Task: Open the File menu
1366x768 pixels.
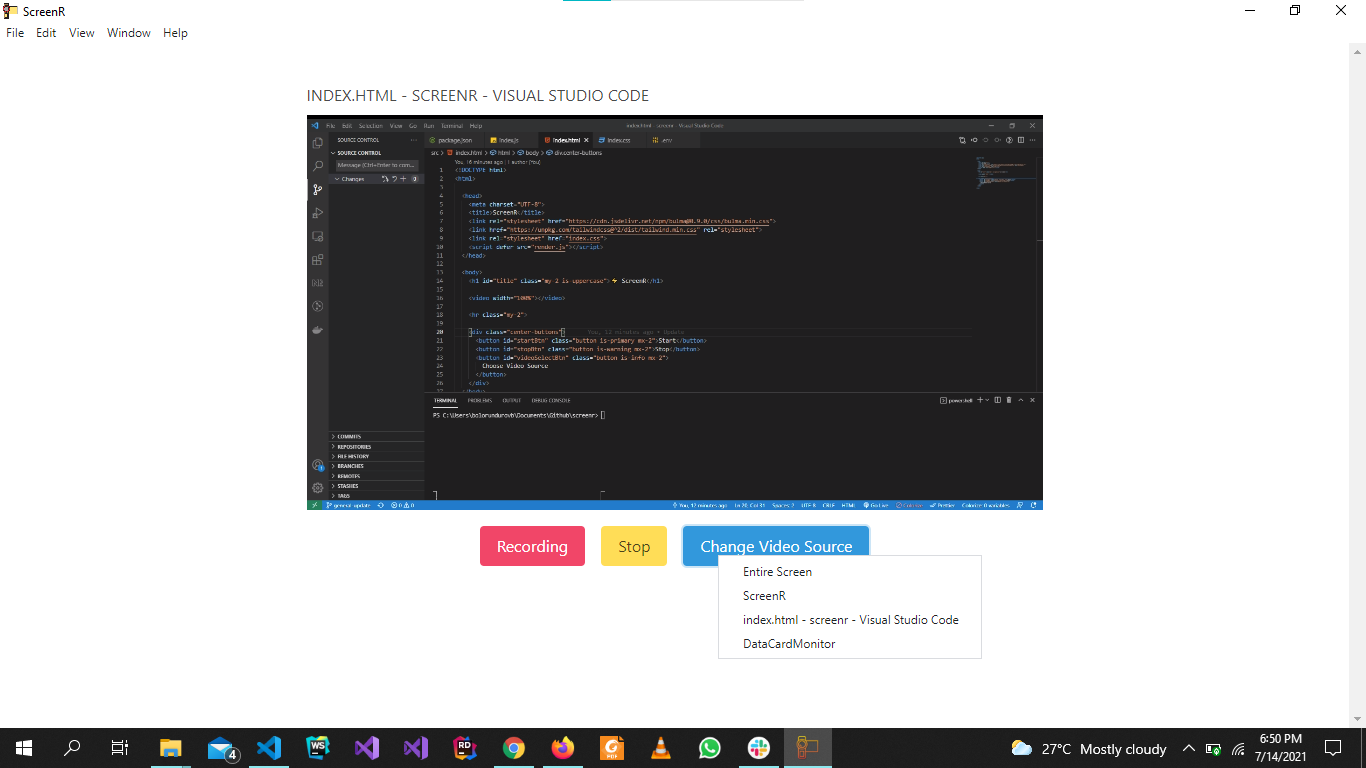Action: point(15,33)
